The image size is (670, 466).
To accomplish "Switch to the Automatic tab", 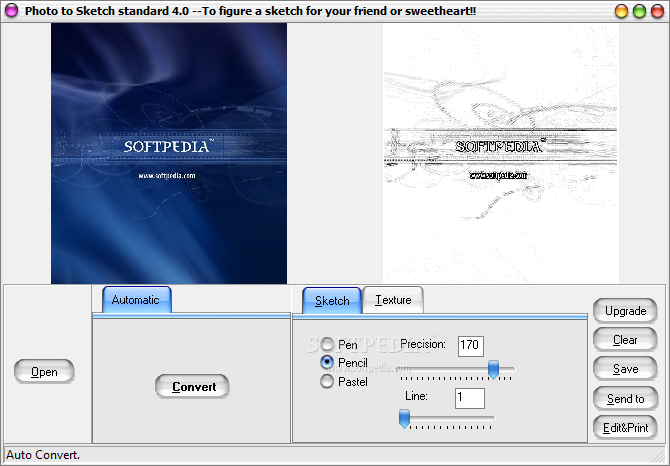I will (x=137, y=300).
